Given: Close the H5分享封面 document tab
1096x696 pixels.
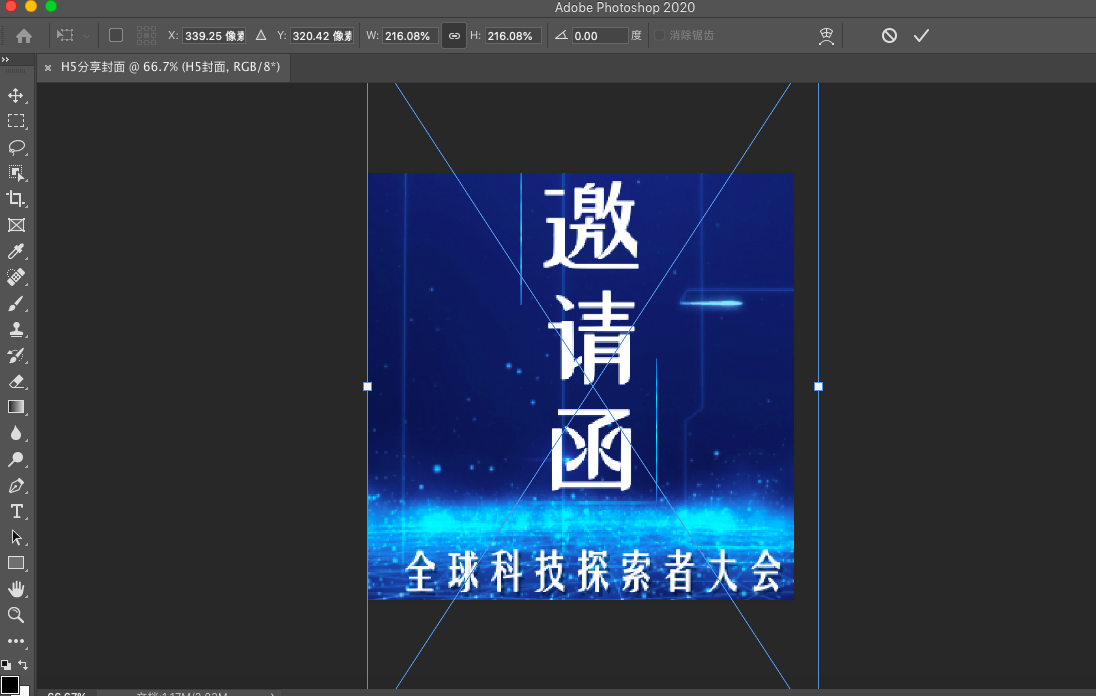Looking at the screenshot, I should coord(48,68).
